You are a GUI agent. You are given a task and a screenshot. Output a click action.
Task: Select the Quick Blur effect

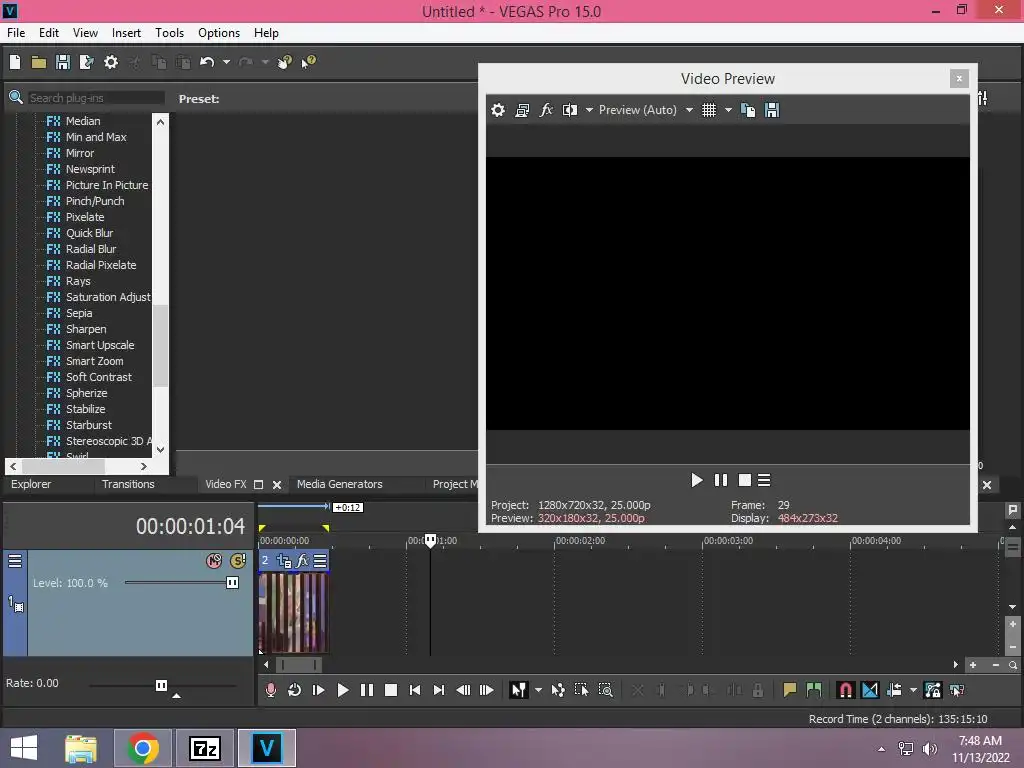point(89,233)
